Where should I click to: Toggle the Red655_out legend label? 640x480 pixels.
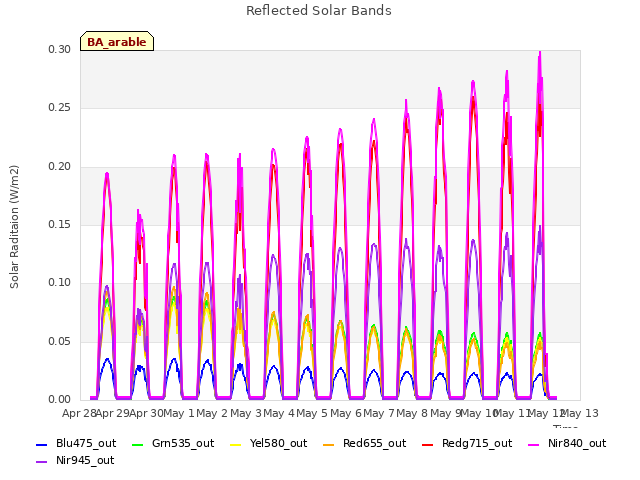tap(374, 443)
